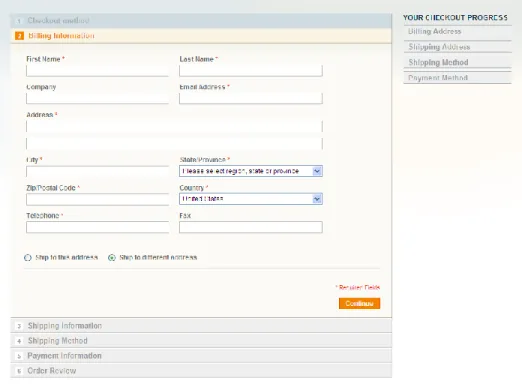Screen dimensions: 522x387
Task: Click the First Name input field
Action: 97,71
